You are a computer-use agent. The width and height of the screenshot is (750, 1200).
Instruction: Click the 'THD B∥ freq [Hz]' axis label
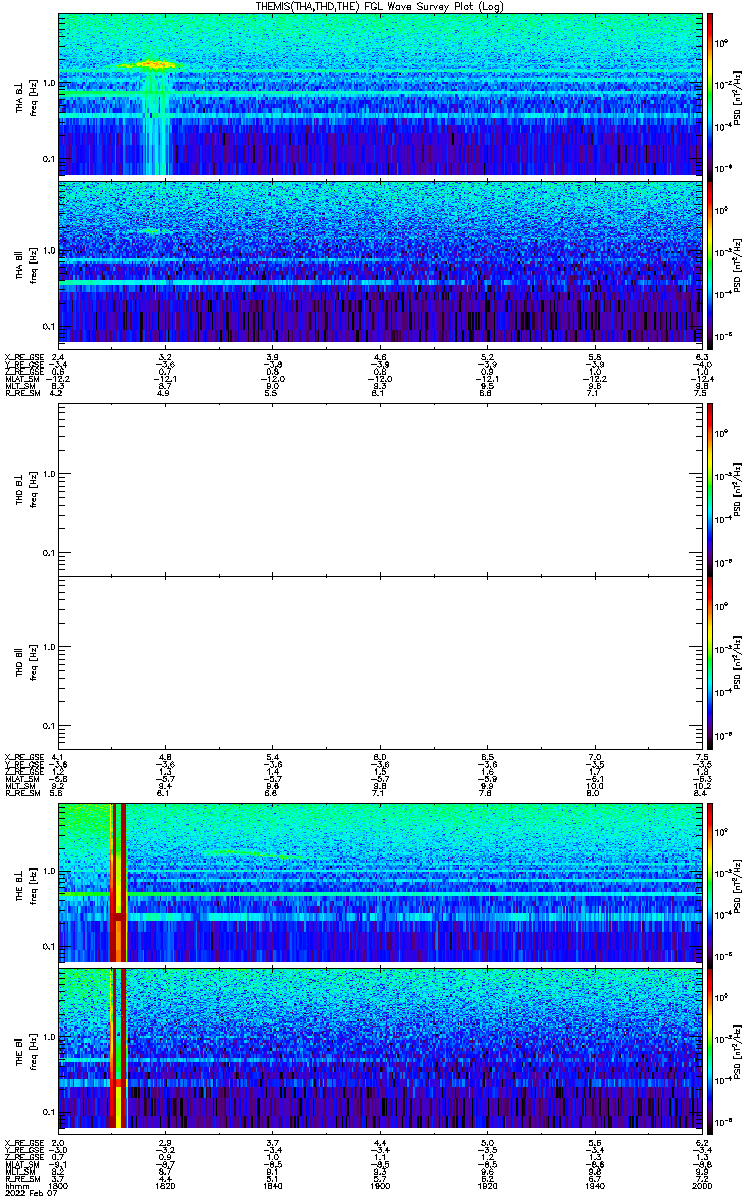click(26, 661)
